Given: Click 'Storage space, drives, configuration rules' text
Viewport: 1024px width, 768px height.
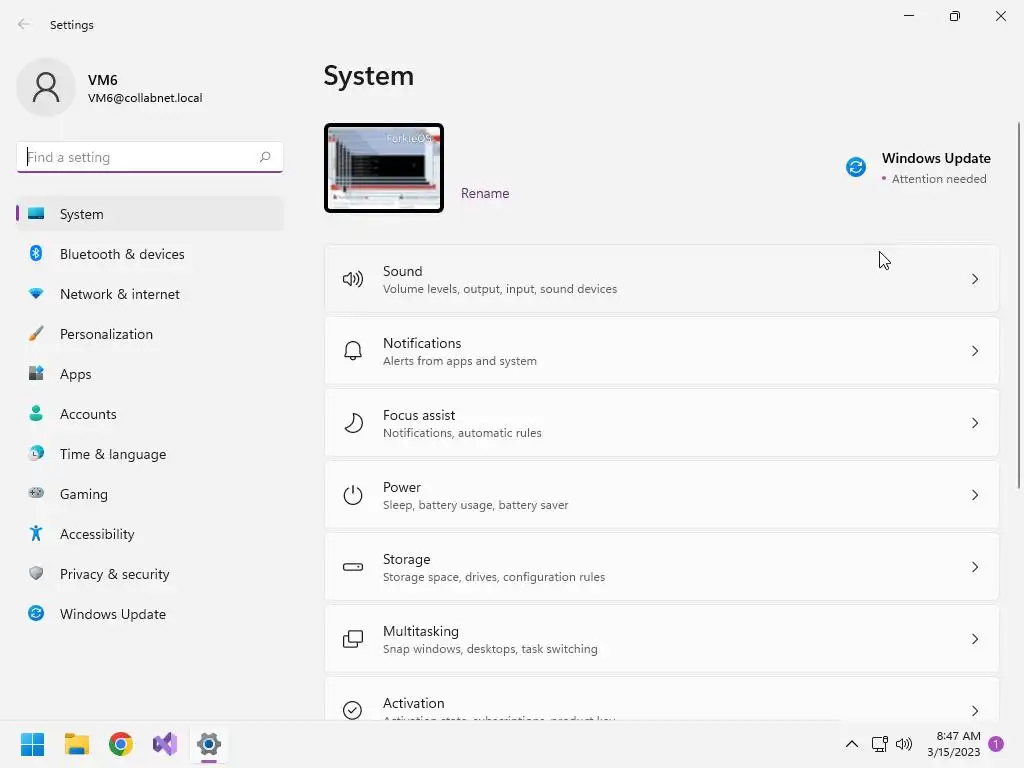Looking at the screenshot, I should coord(494,577).
